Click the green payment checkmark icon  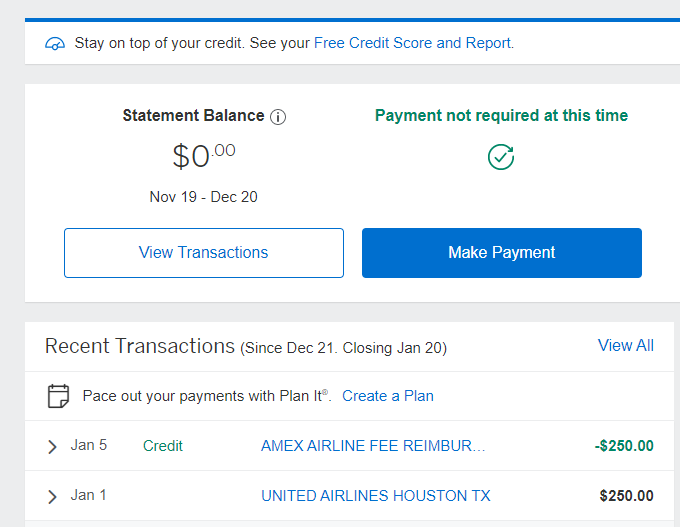[501, 157]
